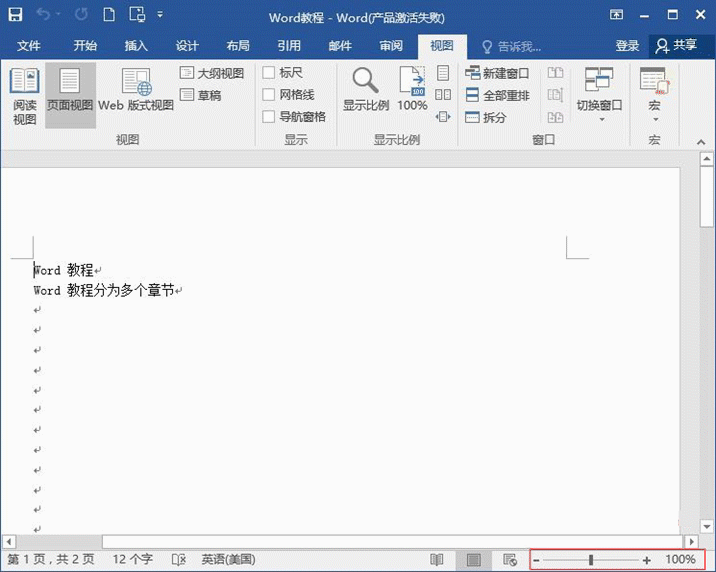Click the 100% zoom level in status bar
The height and width of the screenshot is (572, 716).
[680, 560]
